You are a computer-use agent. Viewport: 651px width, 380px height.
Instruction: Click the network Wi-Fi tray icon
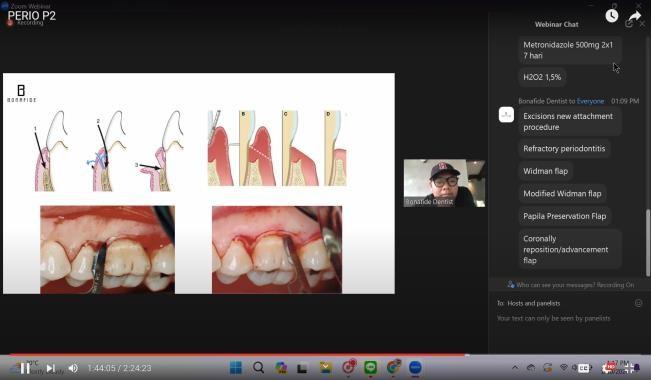pos(563,368)
